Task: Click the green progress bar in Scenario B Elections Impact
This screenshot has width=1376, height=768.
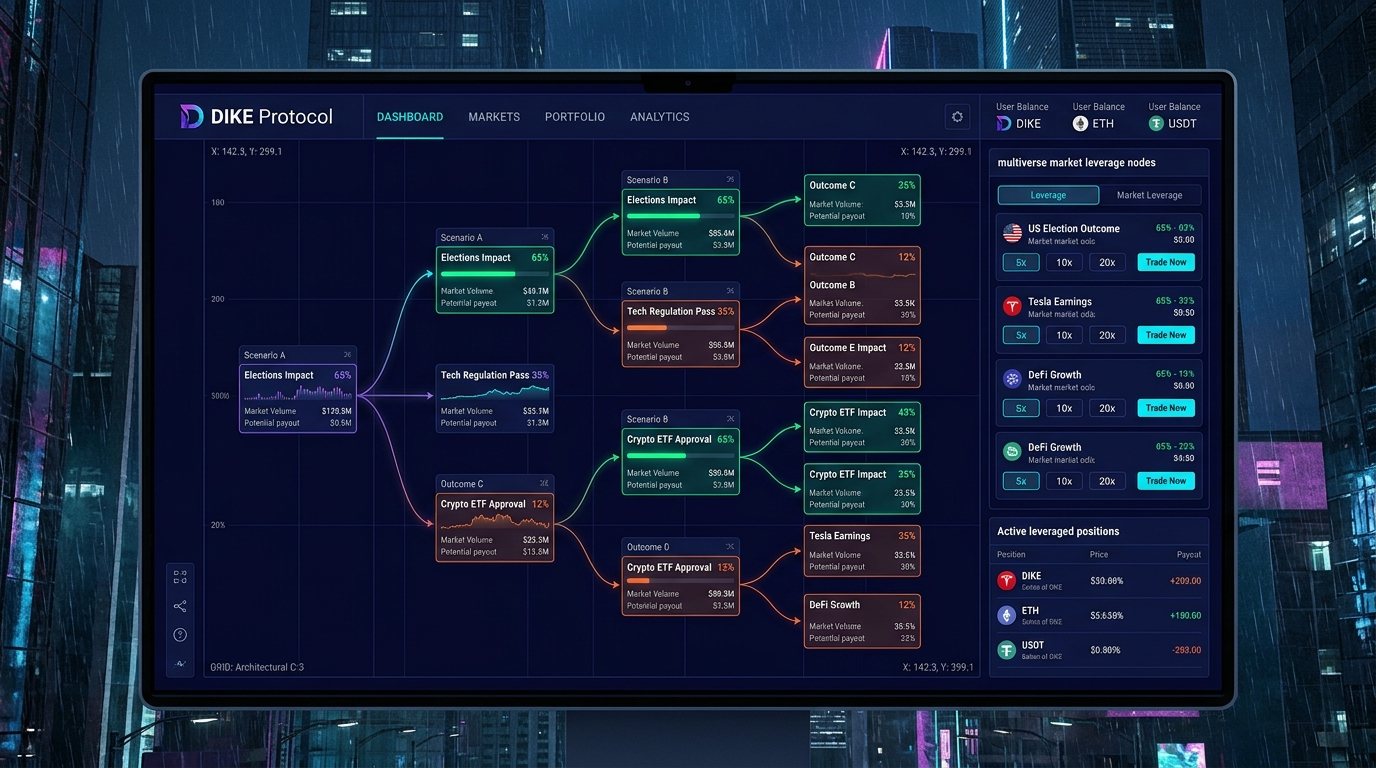Action: (680, 216)
